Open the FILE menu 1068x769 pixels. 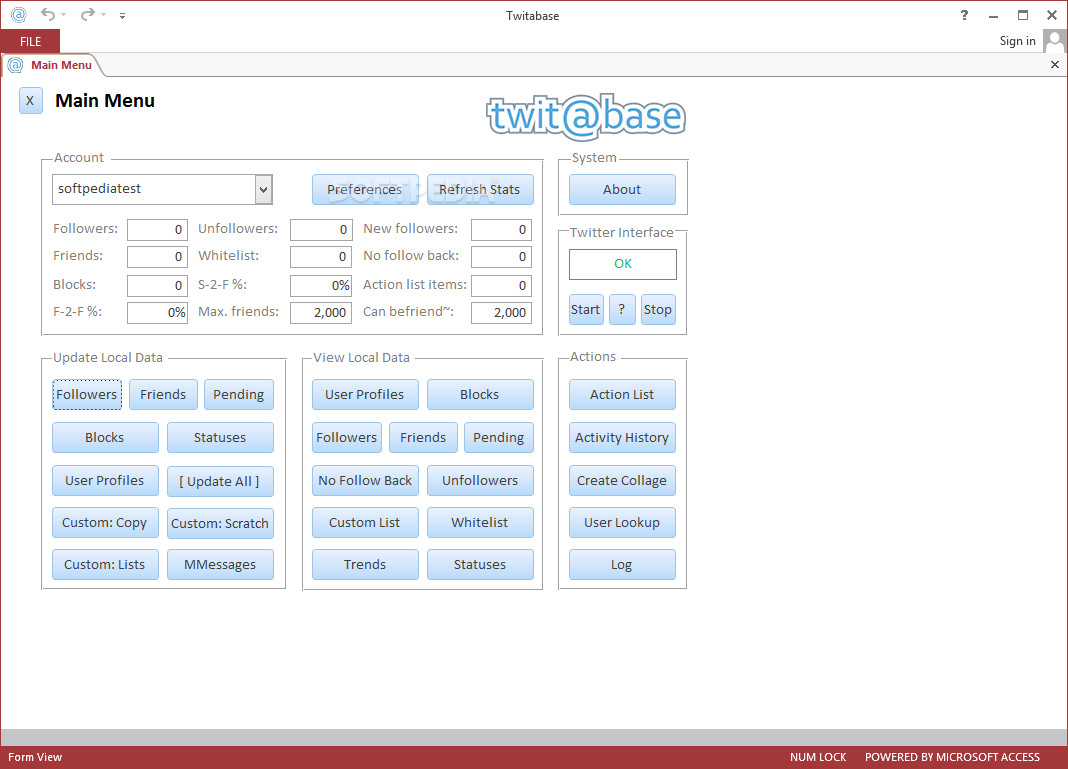coord(30,42)
